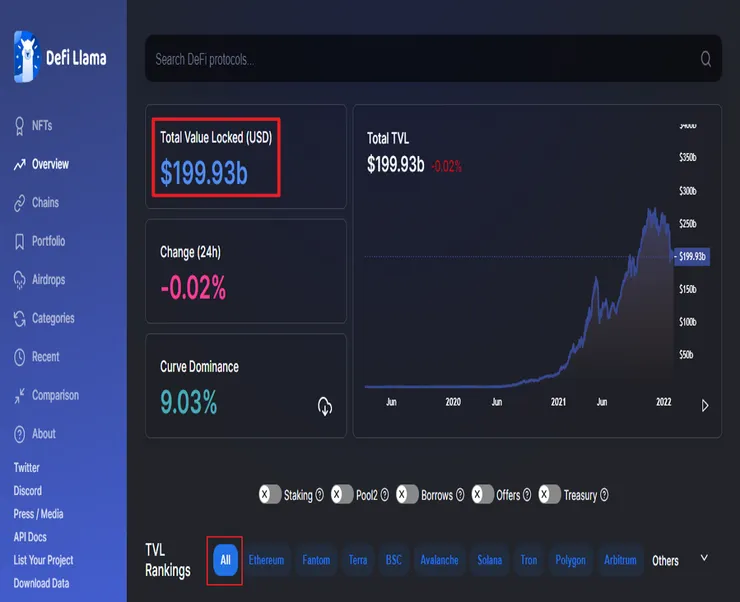Click the About question-mark icon

[x=19, y=434]
